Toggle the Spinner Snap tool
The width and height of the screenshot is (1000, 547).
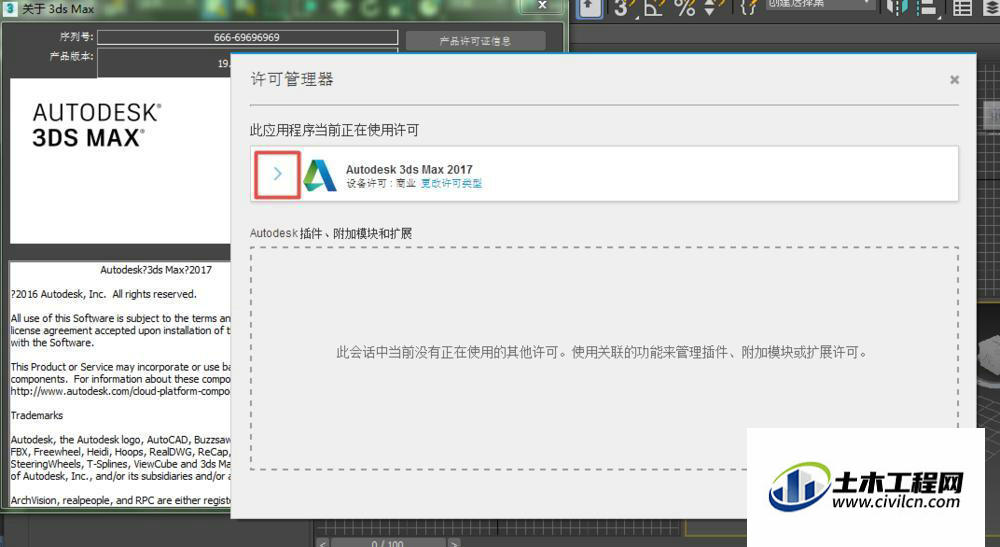[x=712, y=8]
